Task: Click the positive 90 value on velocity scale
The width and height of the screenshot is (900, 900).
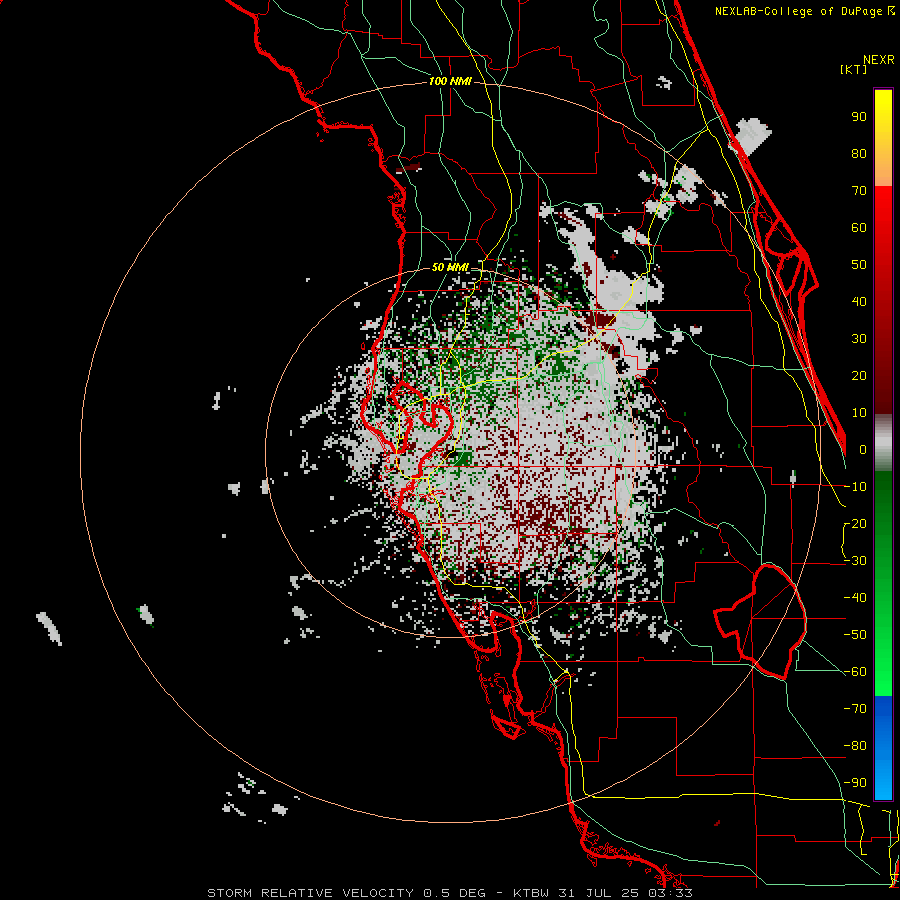Action: (x=859, y=117)
